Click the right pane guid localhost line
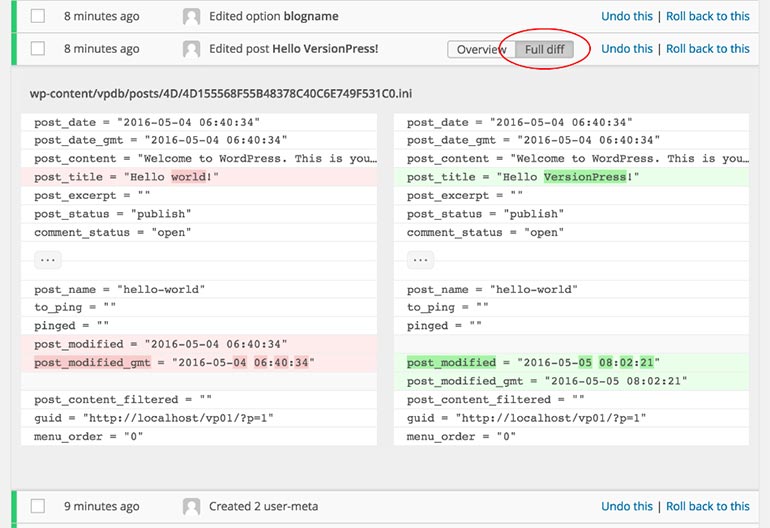This screenshot has width=770, height=528. coord(572,418)
